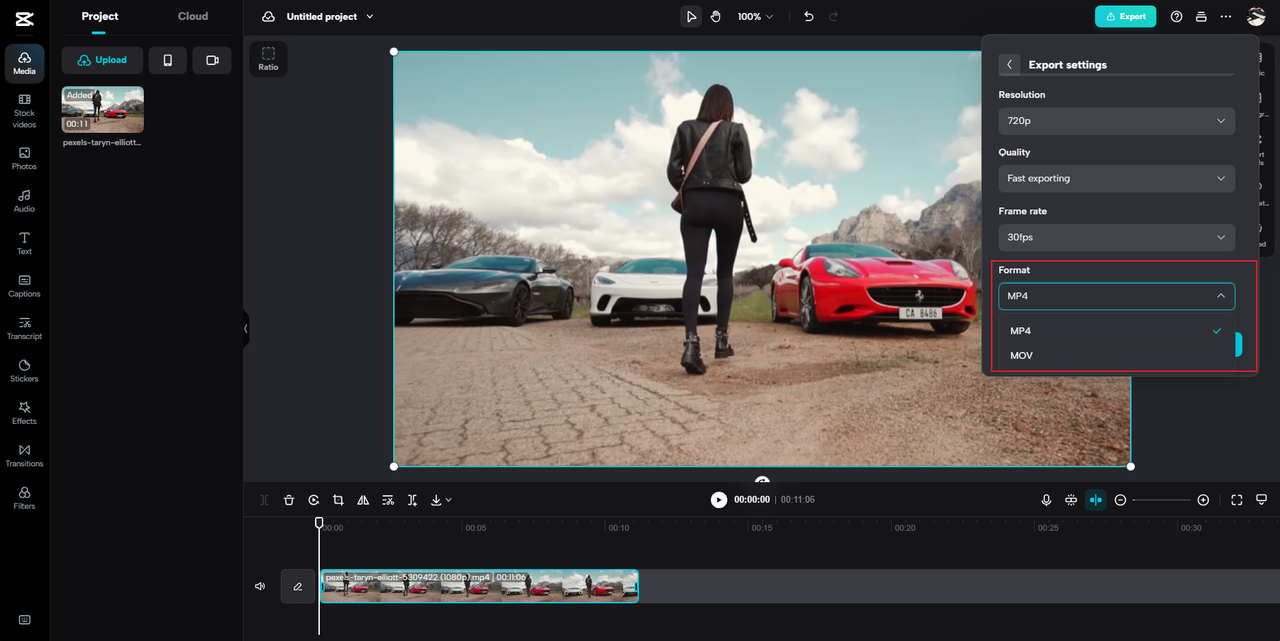Open the Filters panel
The height and width of the screenshot is (641, 1280).
click(24, 498)
